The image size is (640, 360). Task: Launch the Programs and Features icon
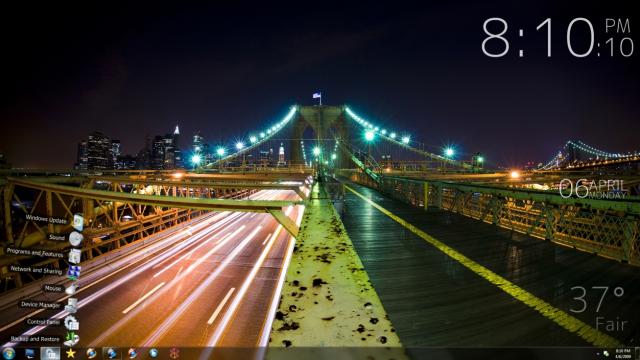(74, 256)
